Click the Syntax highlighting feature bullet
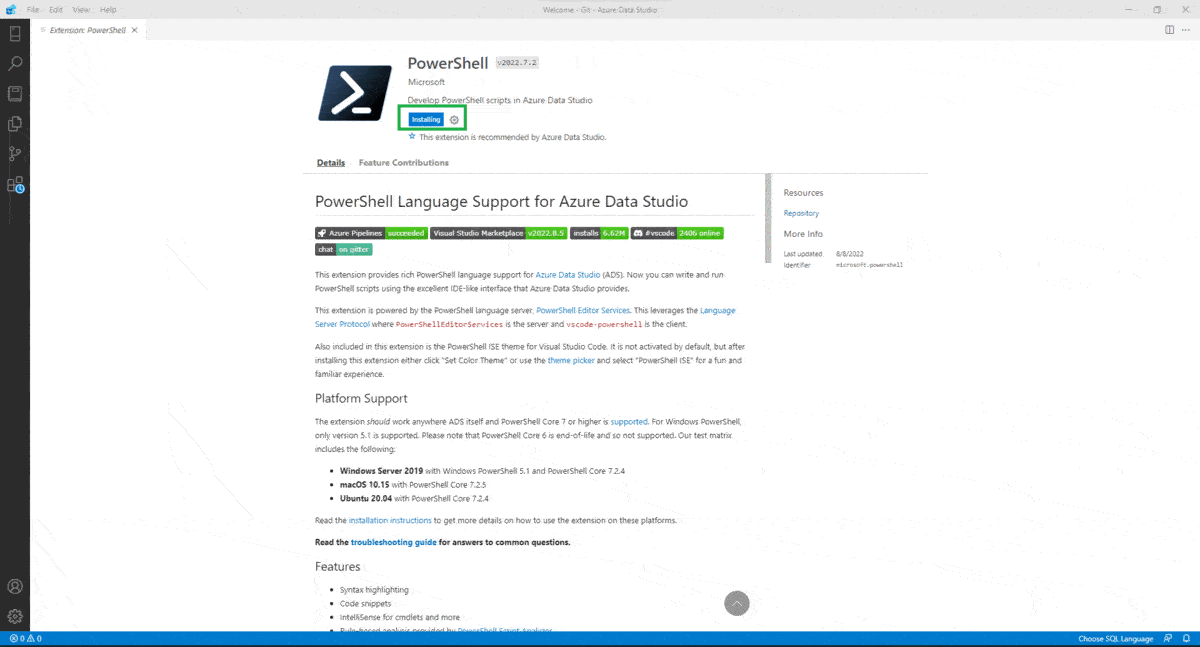This screenshot has width=1200, height=647. coord(374,590)
